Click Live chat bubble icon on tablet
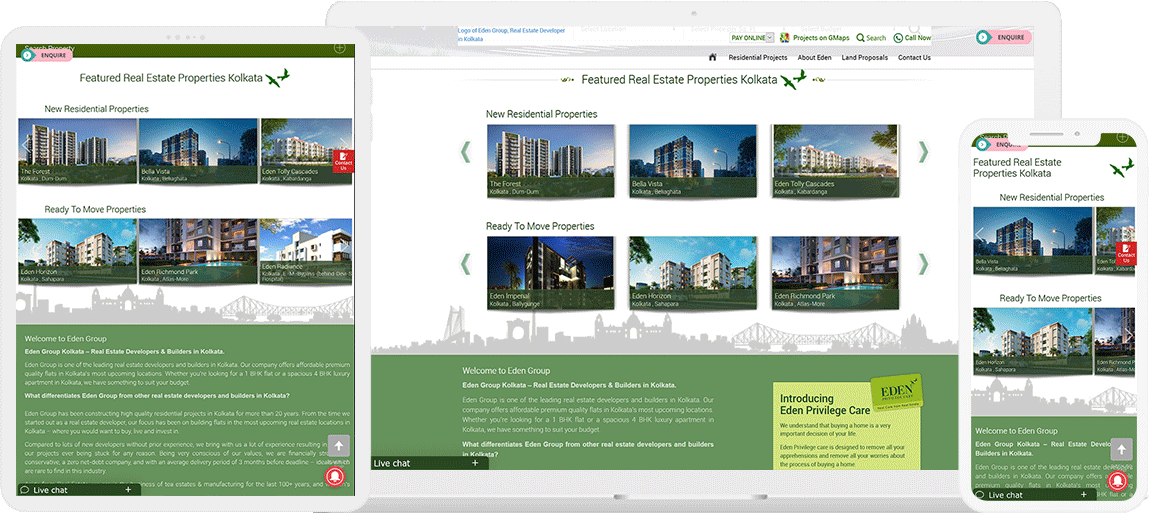1150x515 pixels. pyautogui.click(x=24, y=490)
